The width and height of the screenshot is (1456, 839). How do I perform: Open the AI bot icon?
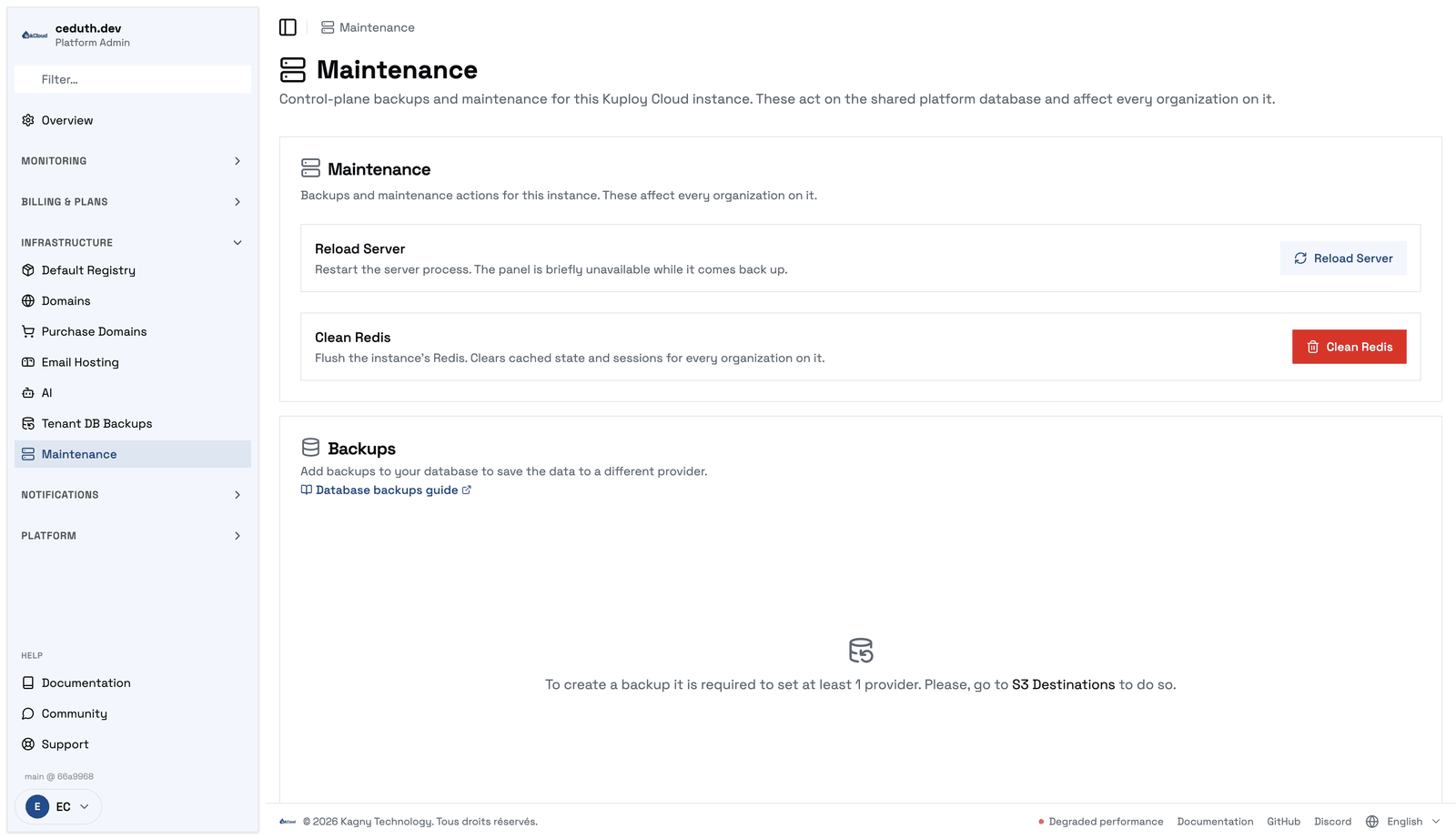coord(28,393)
